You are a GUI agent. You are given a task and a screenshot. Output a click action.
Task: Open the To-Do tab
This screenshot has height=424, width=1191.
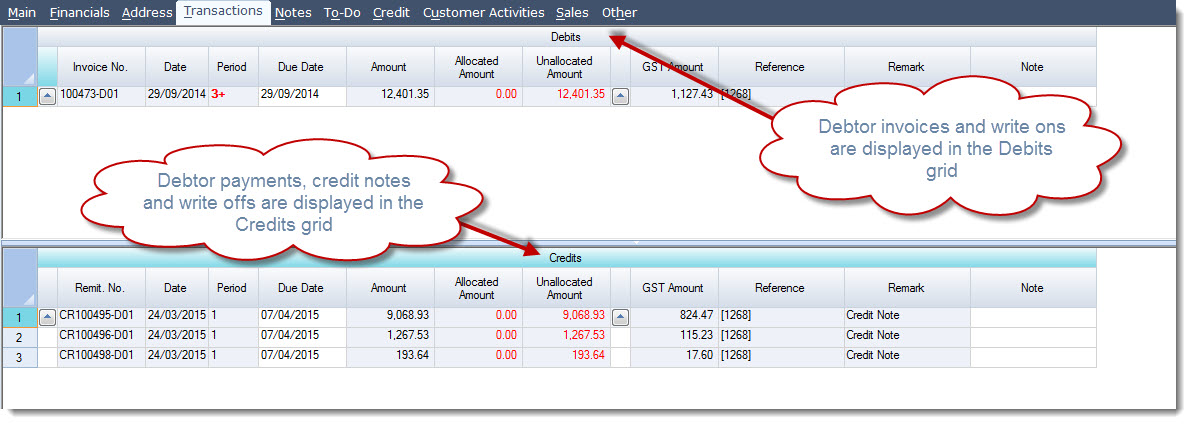tap(342, 13)
